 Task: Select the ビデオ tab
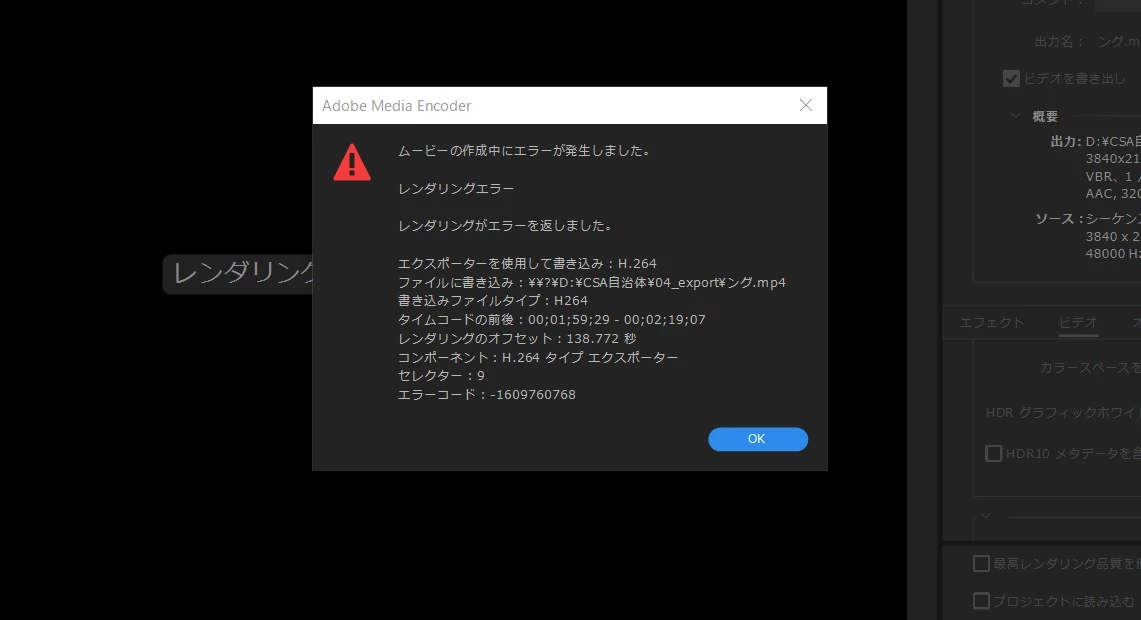tap(1078, 322)
